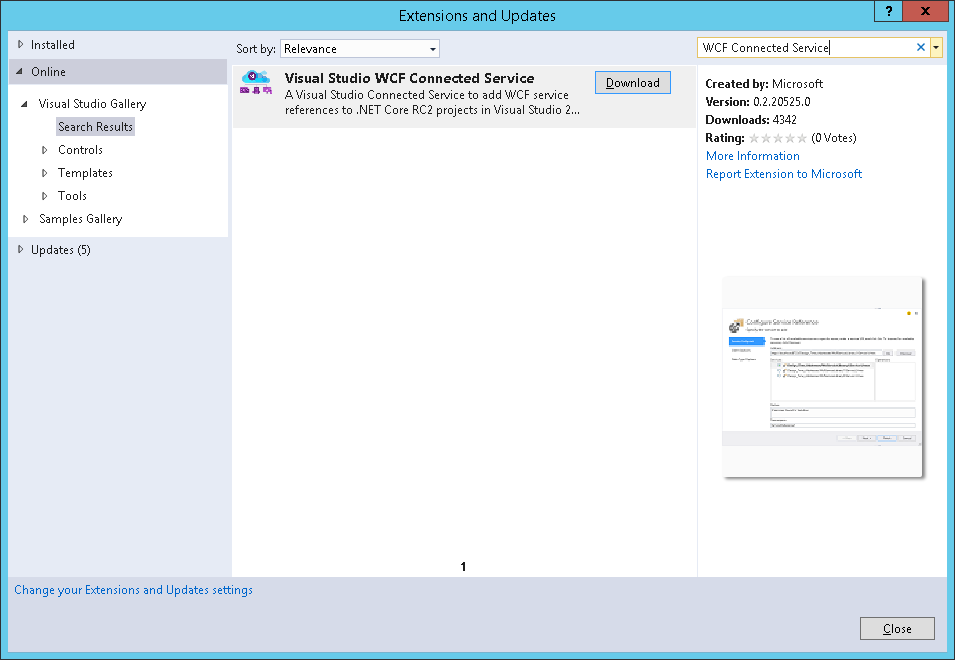Click the Downloads: 4342 text

[x=751, y=120]
